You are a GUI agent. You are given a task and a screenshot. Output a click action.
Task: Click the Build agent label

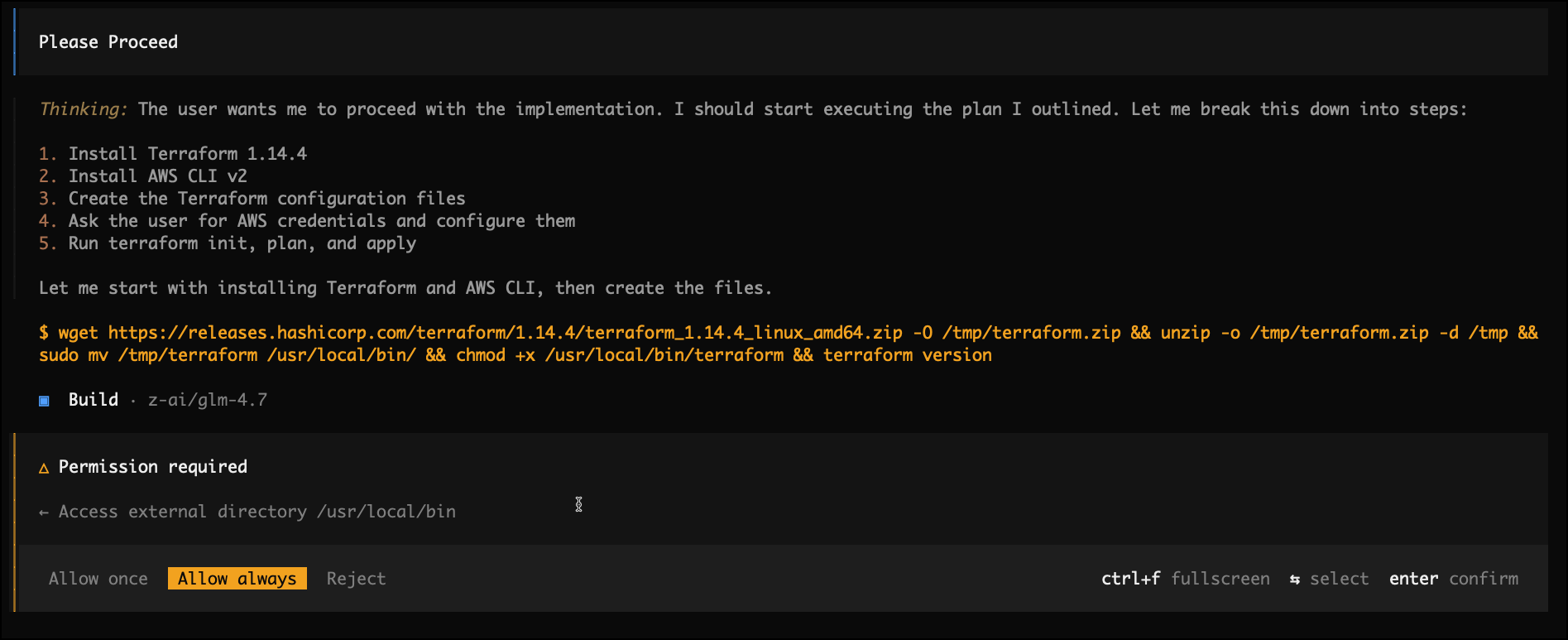click(x=93, y=400)
